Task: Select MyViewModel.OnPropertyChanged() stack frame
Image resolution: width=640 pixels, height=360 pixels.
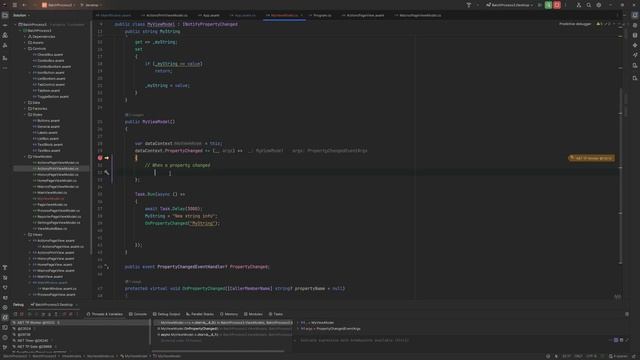Action: pos(223,329)
